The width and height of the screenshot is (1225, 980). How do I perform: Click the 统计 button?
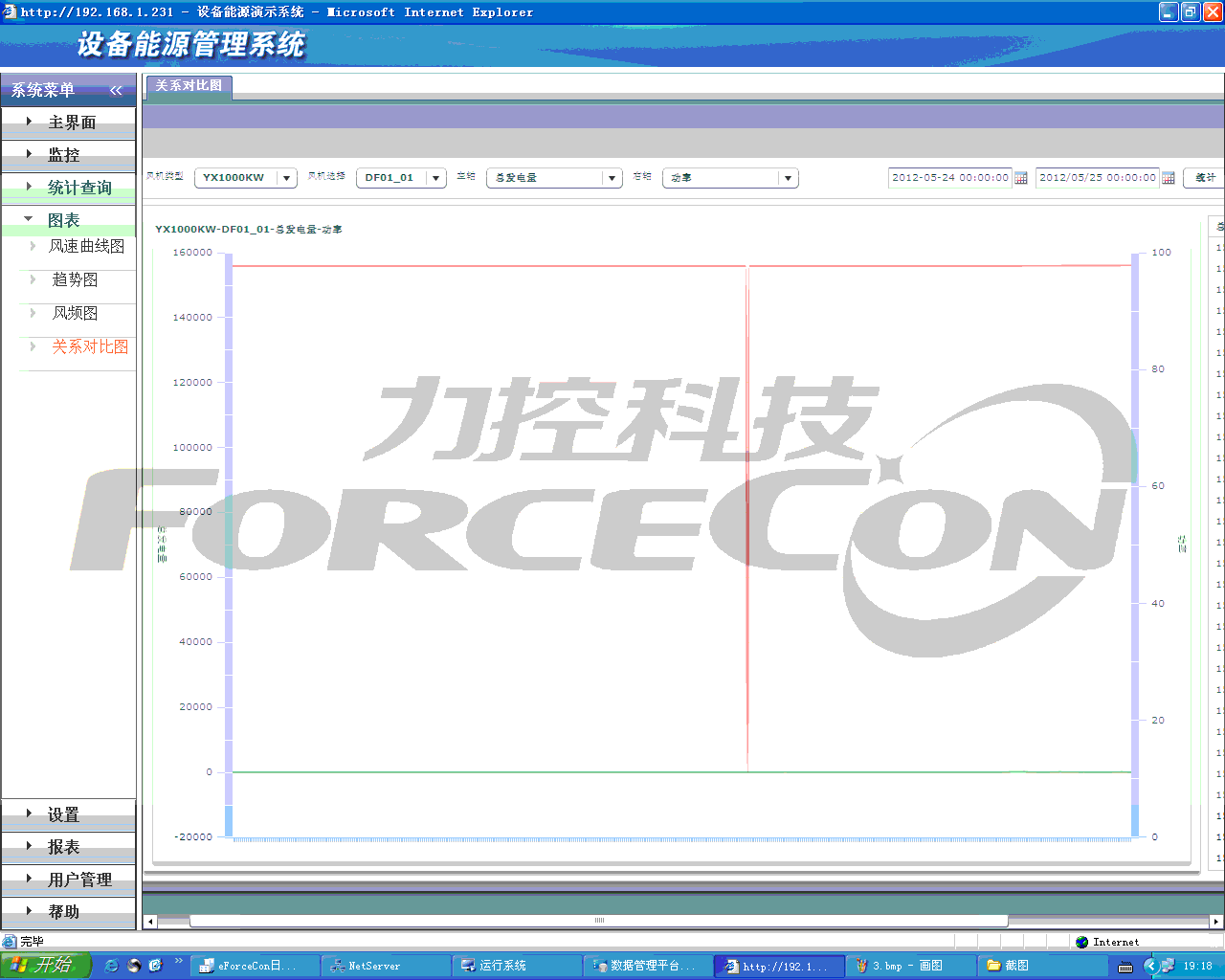[x=1205, y=178]
